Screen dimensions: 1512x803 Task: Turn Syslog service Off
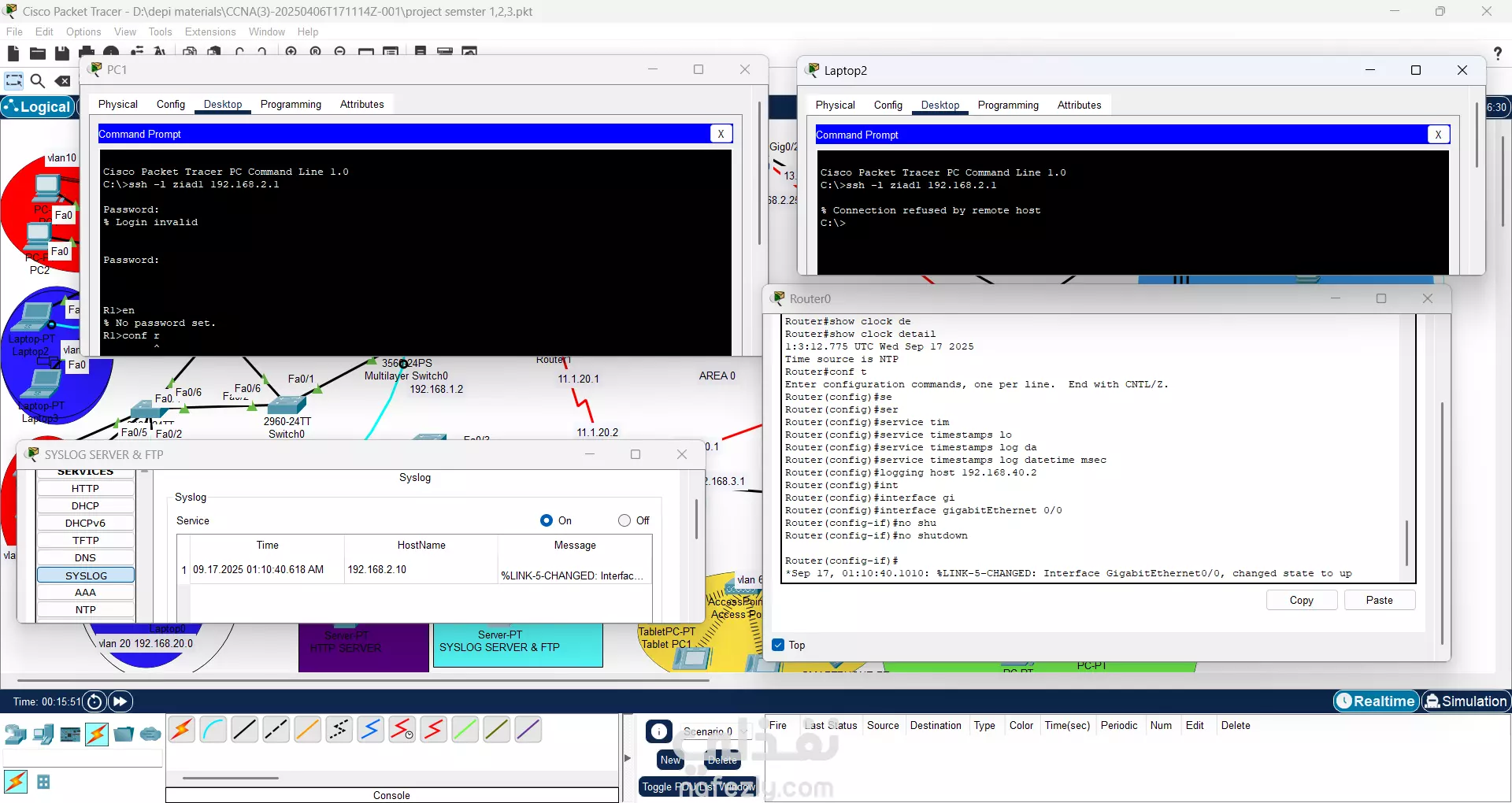tap(624, 520)
